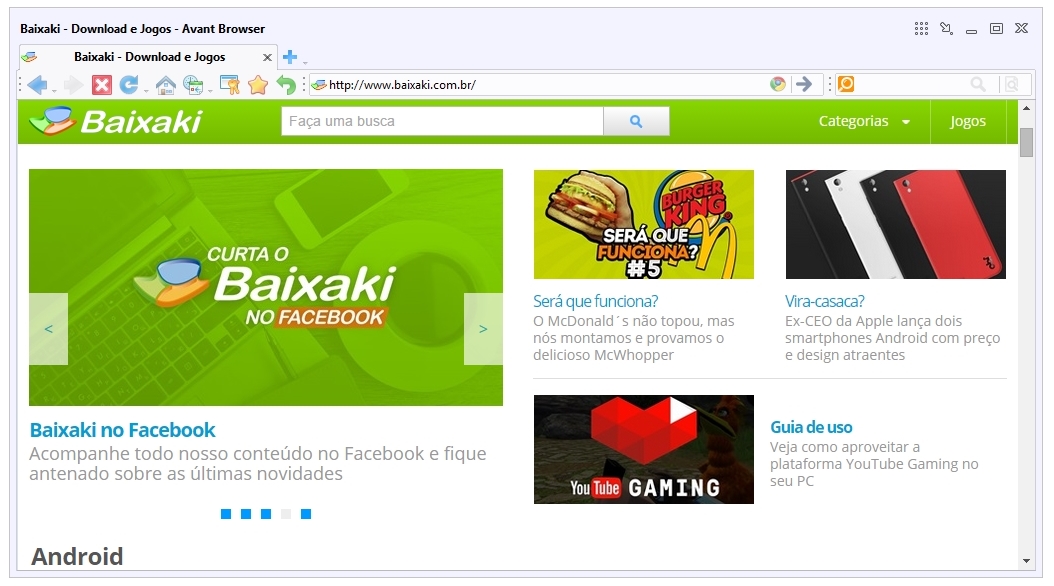The image size is (1054, 586).
Task: Open the Jogos menu item
Action: click(x=968, y=122)
